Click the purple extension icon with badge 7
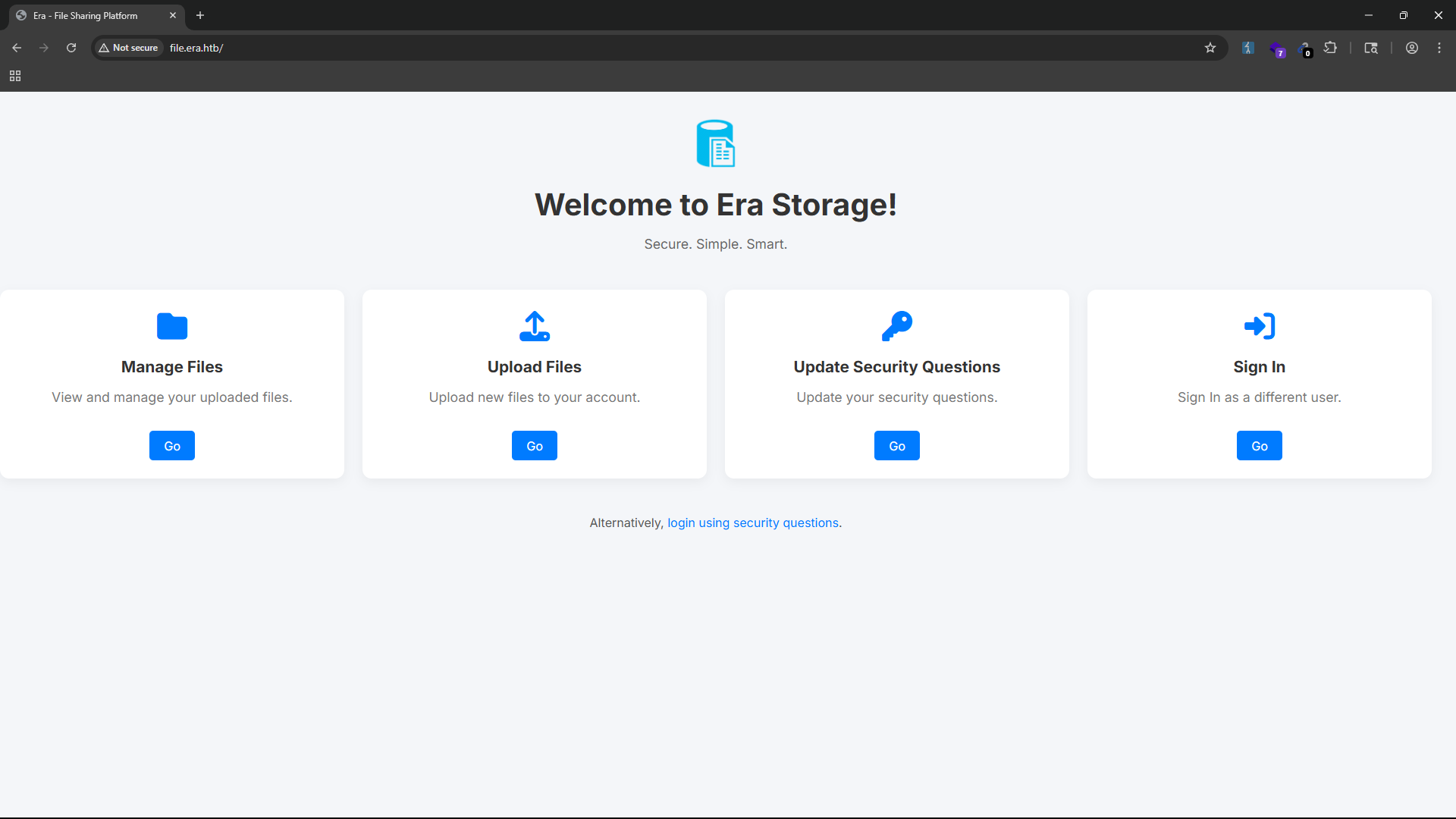 pos(1277,49)
